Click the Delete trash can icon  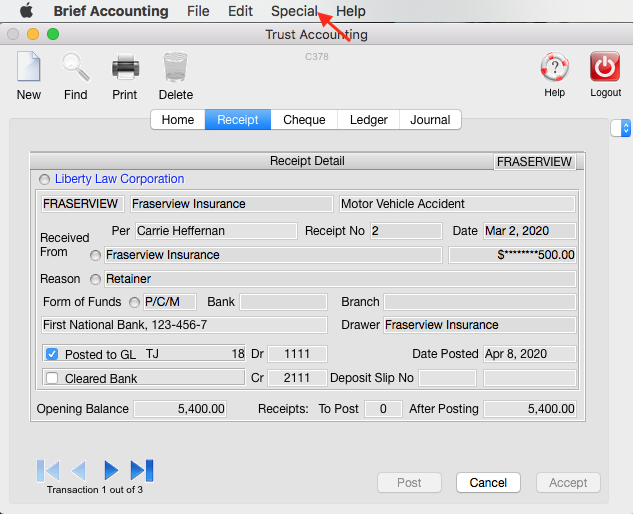click(175, 67)
